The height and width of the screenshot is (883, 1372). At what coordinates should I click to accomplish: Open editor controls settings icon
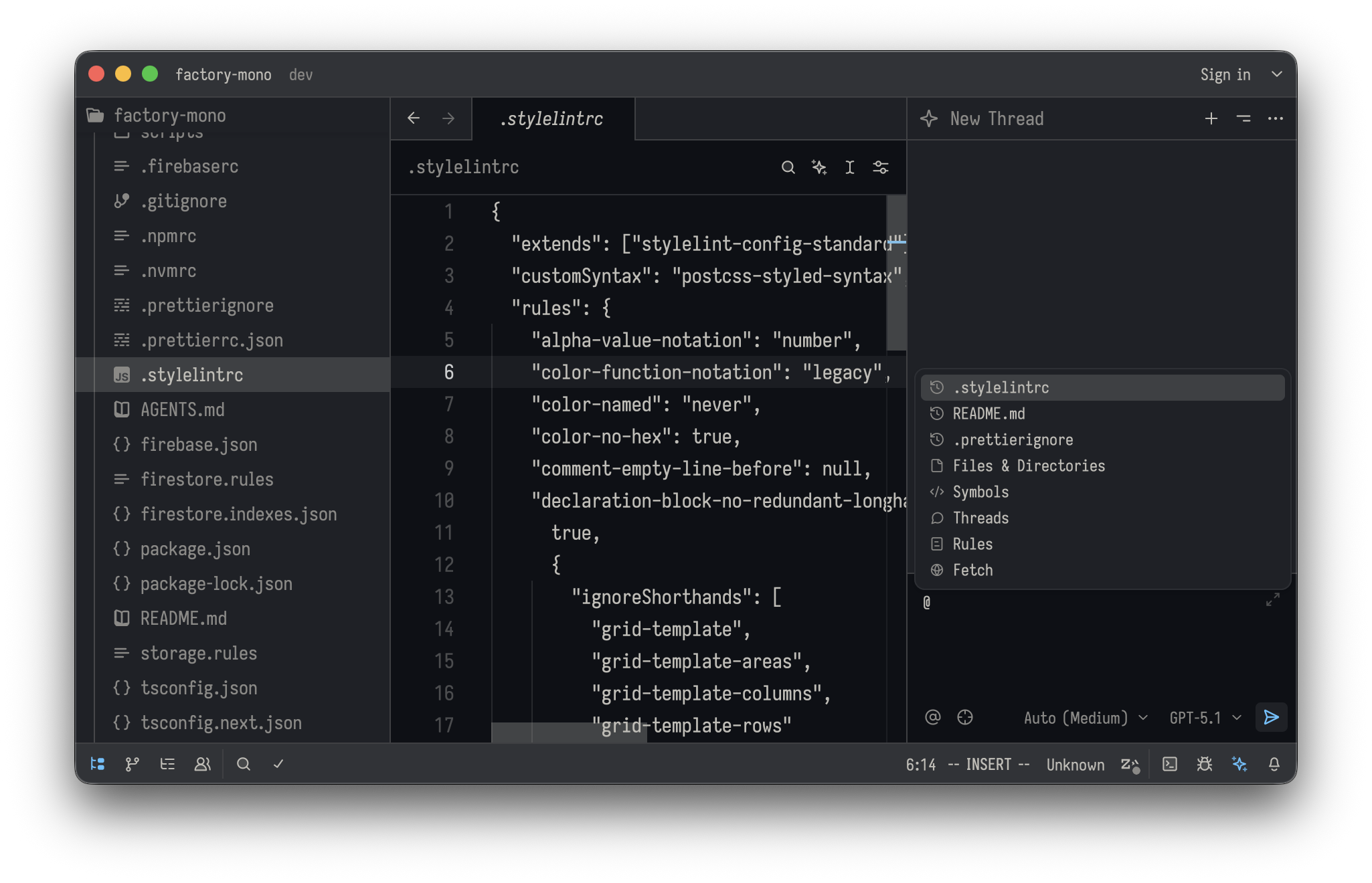click(881, 167)
